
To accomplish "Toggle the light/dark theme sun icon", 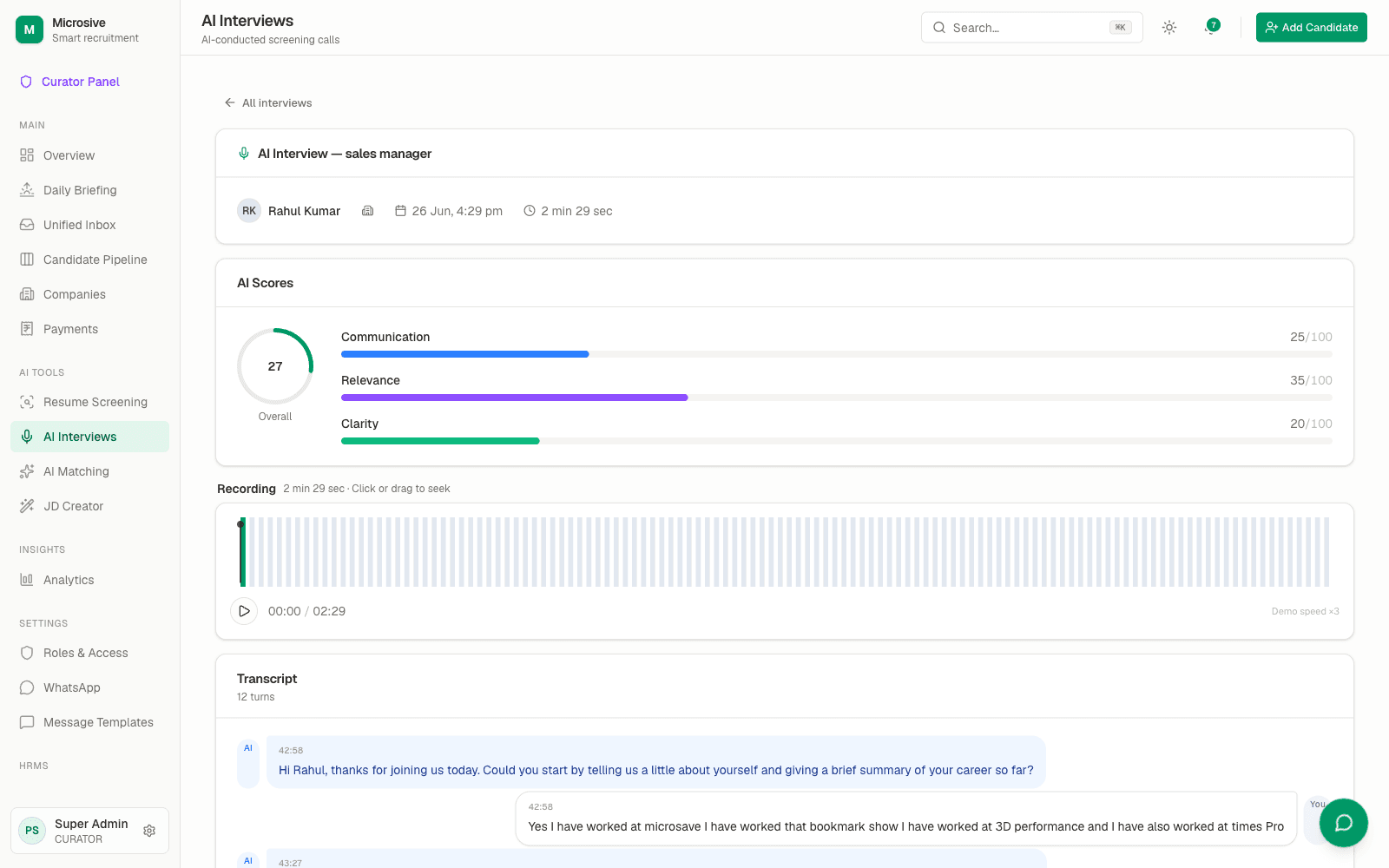I will (1169, 28).
